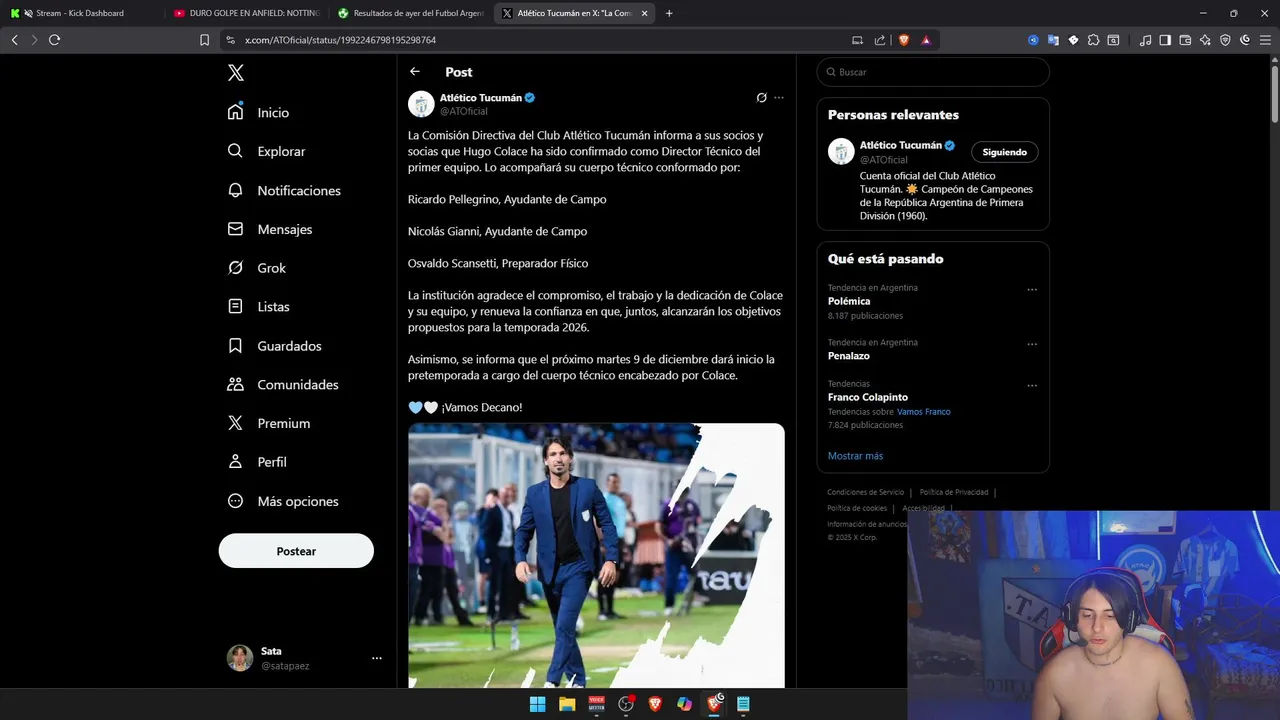Open the tweet's three-dot more menu

pos(779,98)
